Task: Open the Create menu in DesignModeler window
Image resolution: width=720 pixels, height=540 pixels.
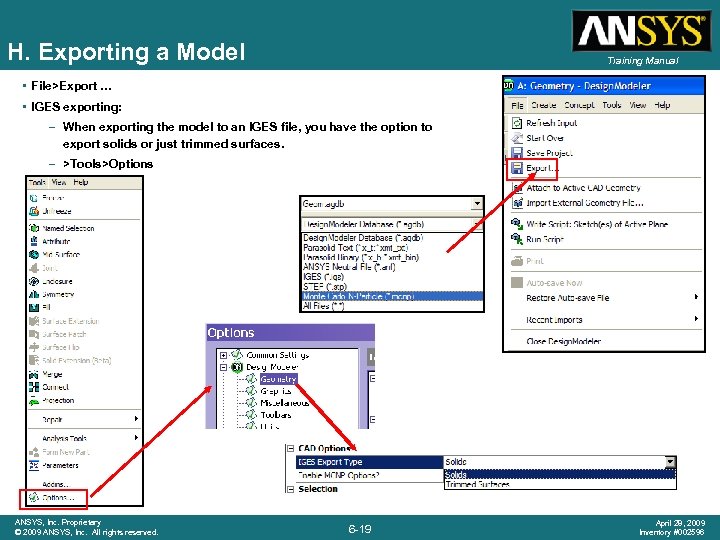Action: (x=544, y=105)
